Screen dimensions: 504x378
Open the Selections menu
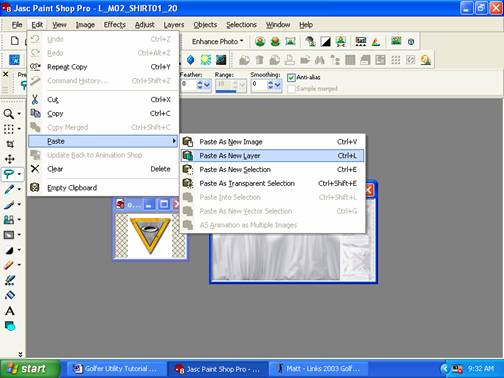point(241,25)
